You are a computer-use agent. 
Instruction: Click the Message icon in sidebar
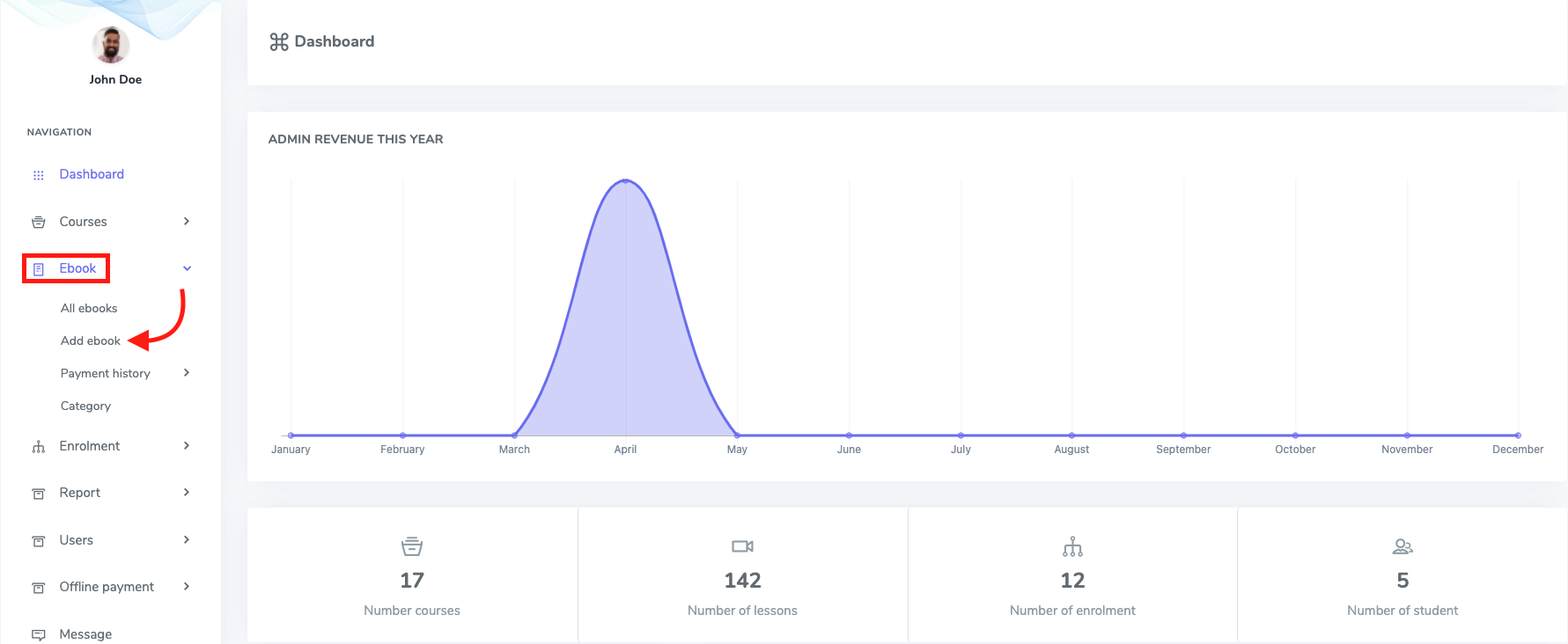tap(38, 634)
